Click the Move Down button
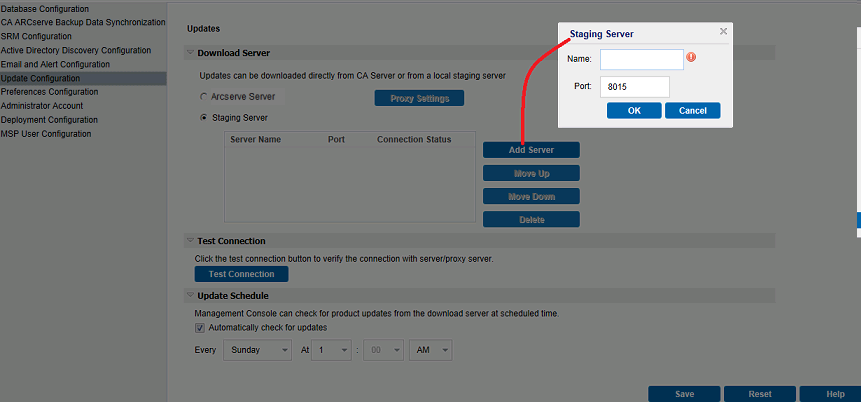This screenshot has height=402, width=861. [532, 197]
